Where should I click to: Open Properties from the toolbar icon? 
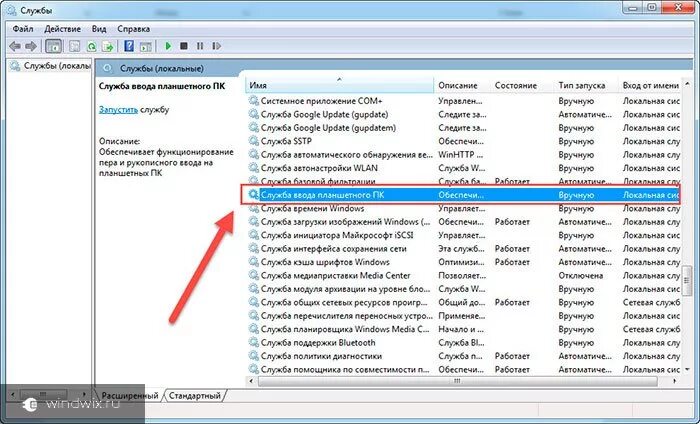75,46
